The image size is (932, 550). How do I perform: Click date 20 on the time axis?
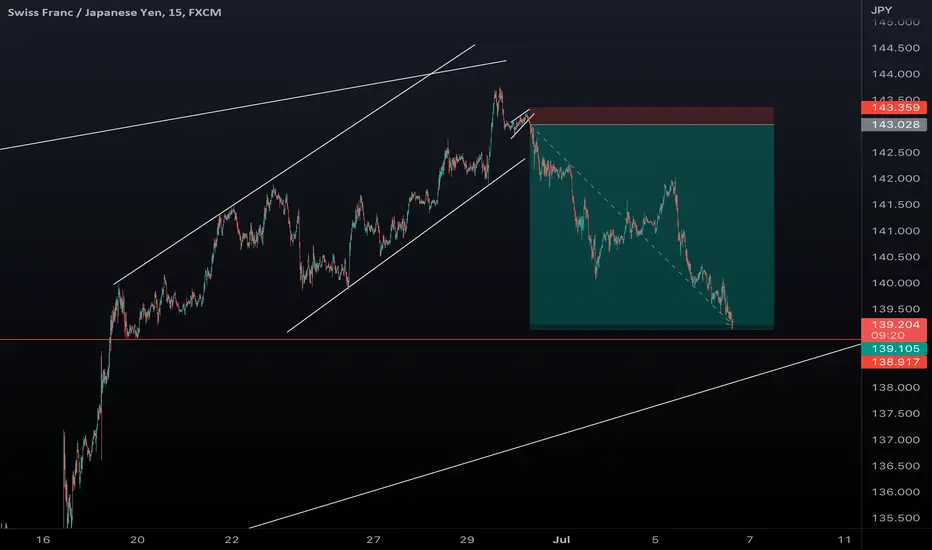(x=137, y=539)
